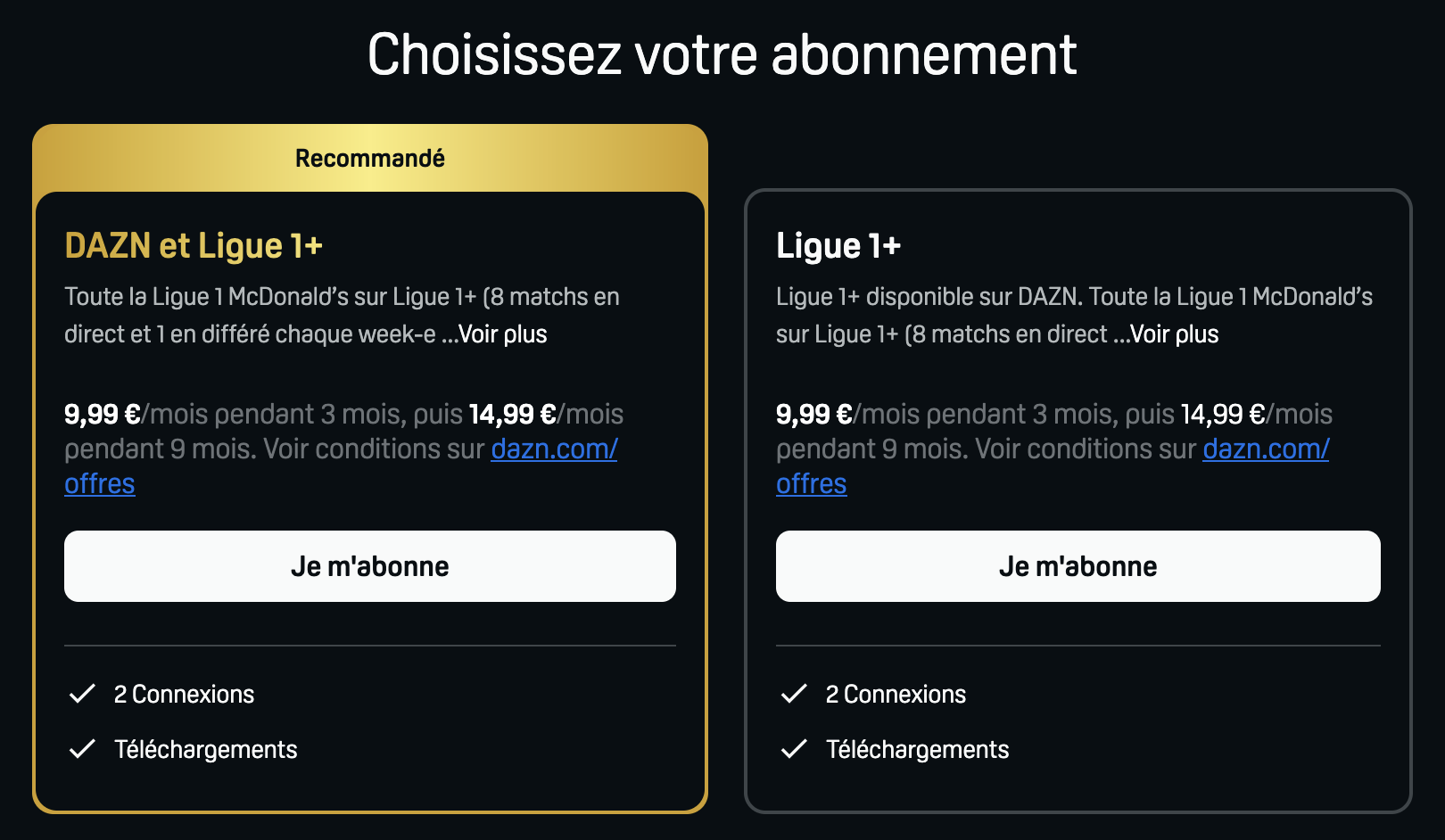Select the gold Recommandé banner
Screen dimensions: 1445x840
(369, 158)
